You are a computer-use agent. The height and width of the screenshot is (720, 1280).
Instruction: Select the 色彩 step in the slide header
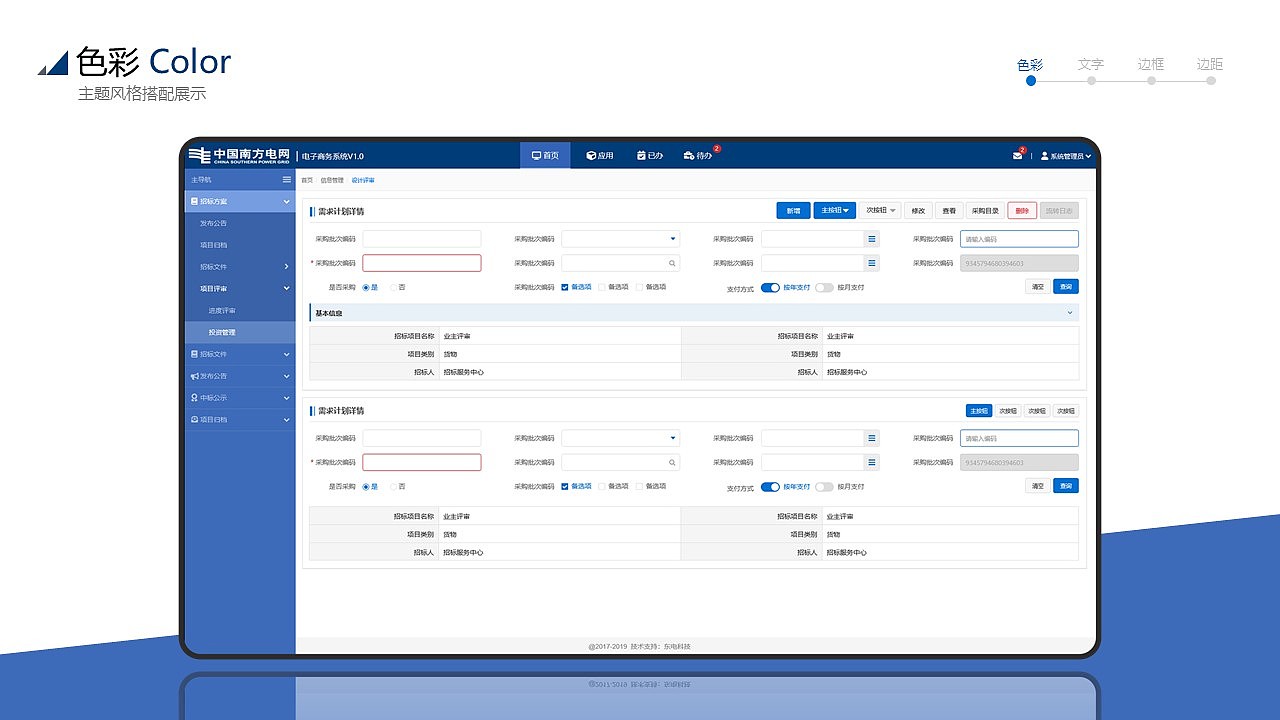tap(1030, 64)
